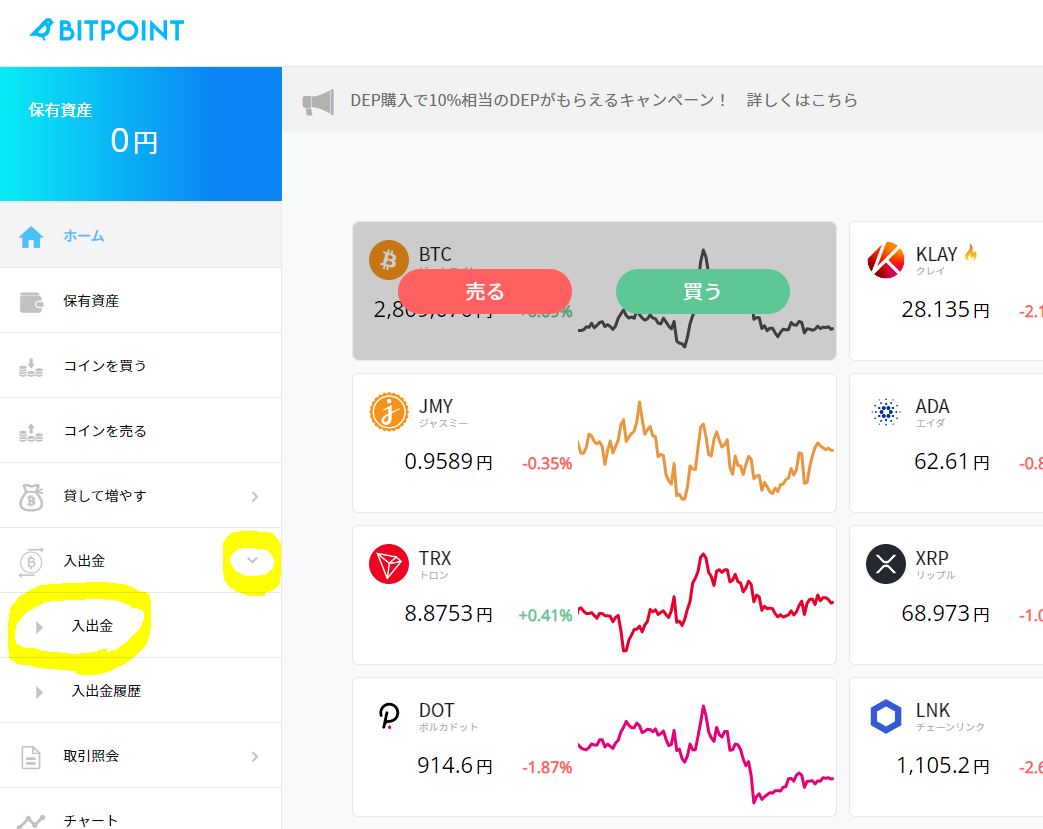Screen dimensions: 1043x829
Task: Collapse the 入出金 section chevron
Action: pos(252,560)
